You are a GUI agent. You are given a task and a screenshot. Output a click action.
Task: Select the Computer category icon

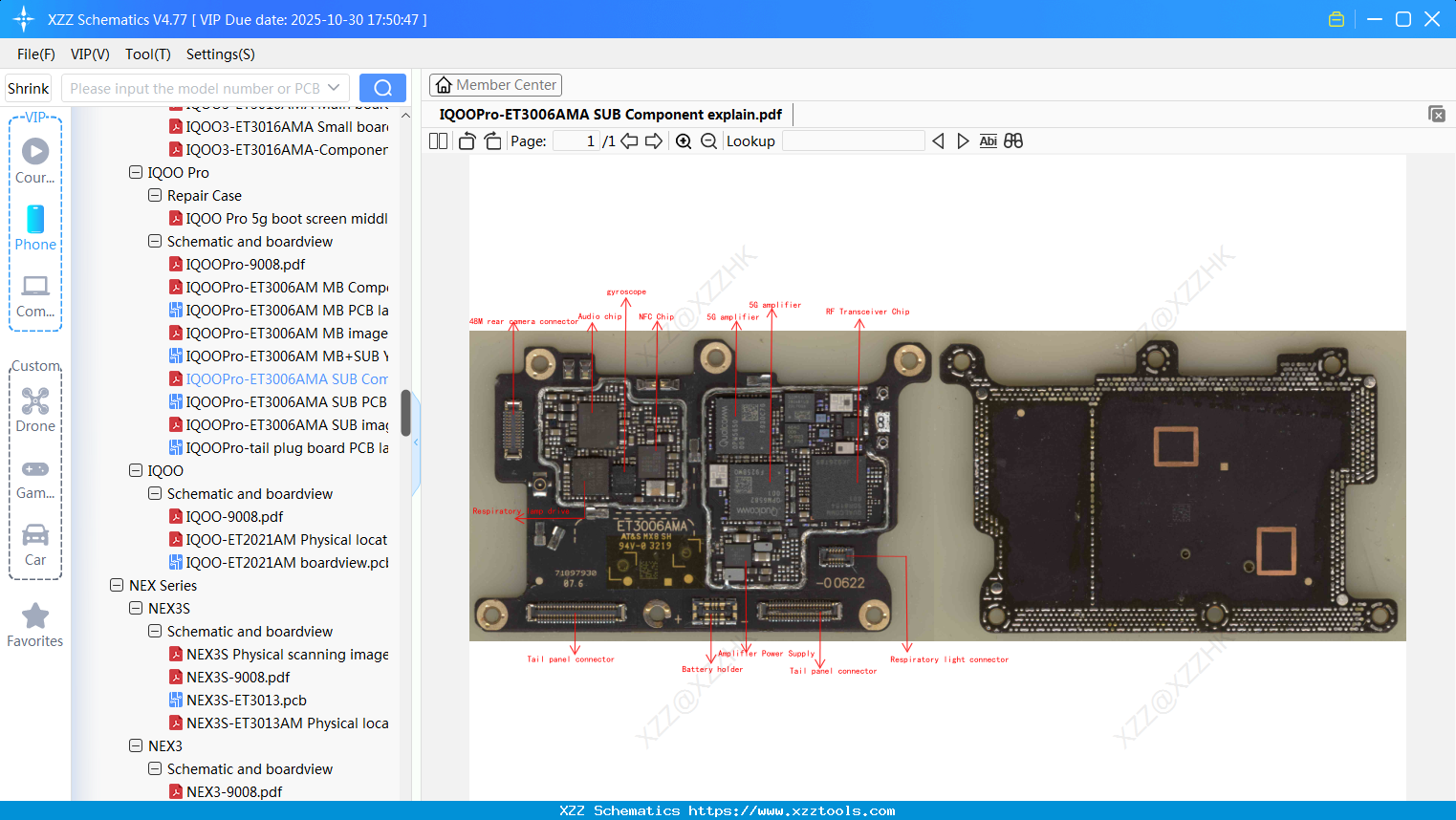click(x=35, y=286)
